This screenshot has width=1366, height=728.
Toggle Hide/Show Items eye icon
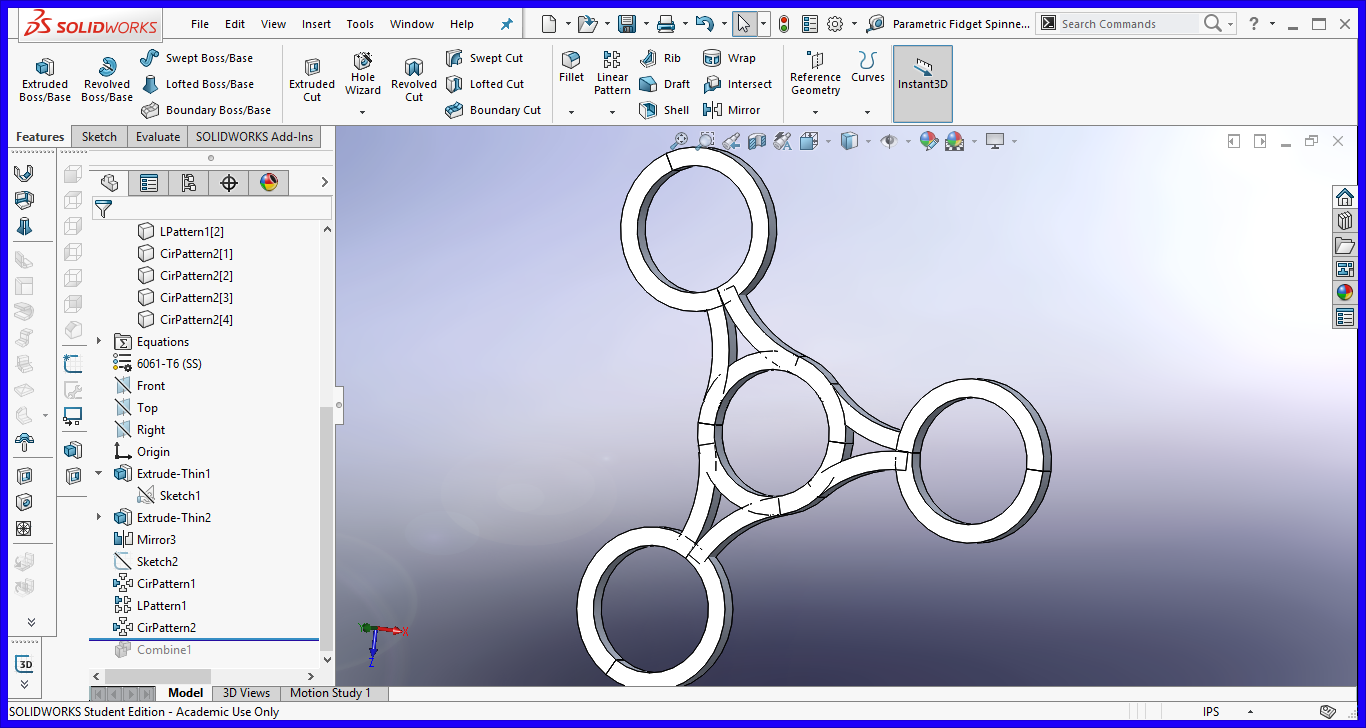[x=888, y=141]
